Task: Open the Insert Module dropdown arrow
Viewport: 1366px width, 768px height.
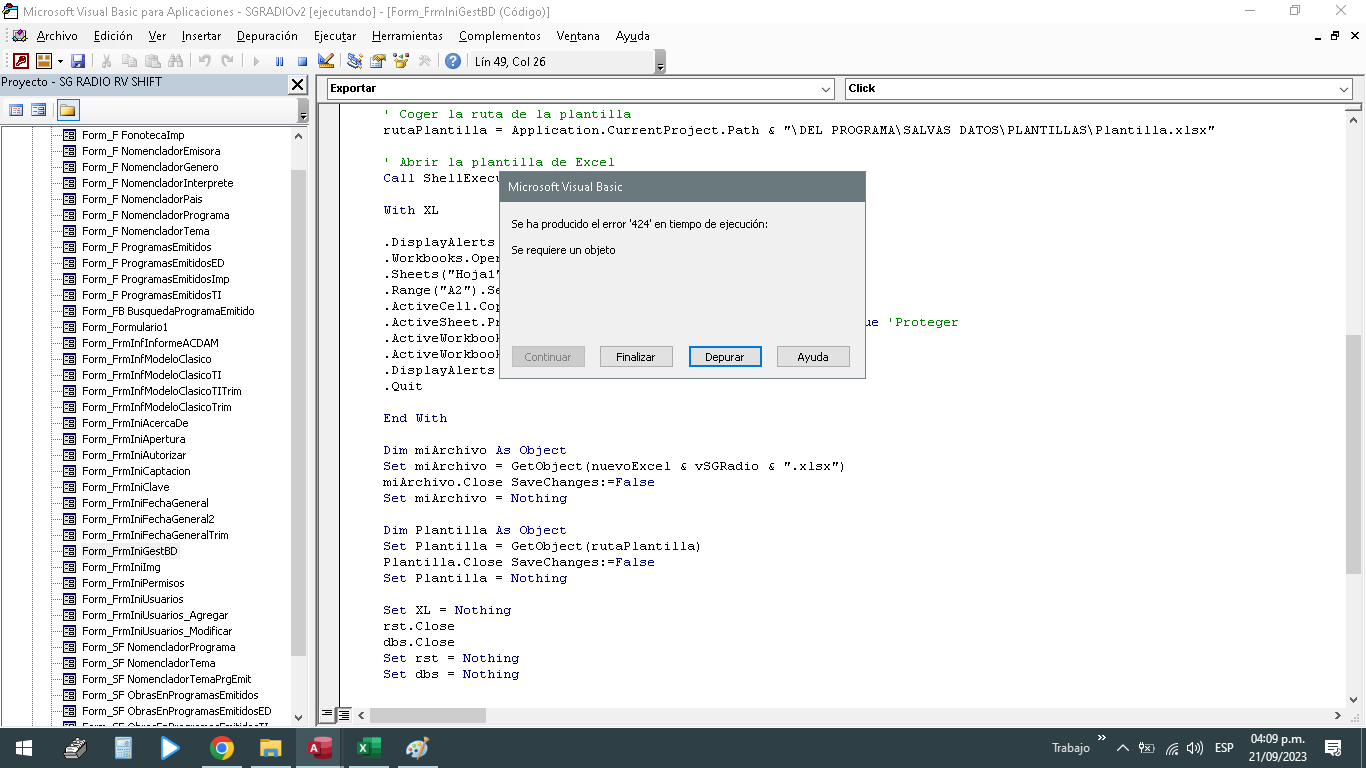Action: click(60, 61)
